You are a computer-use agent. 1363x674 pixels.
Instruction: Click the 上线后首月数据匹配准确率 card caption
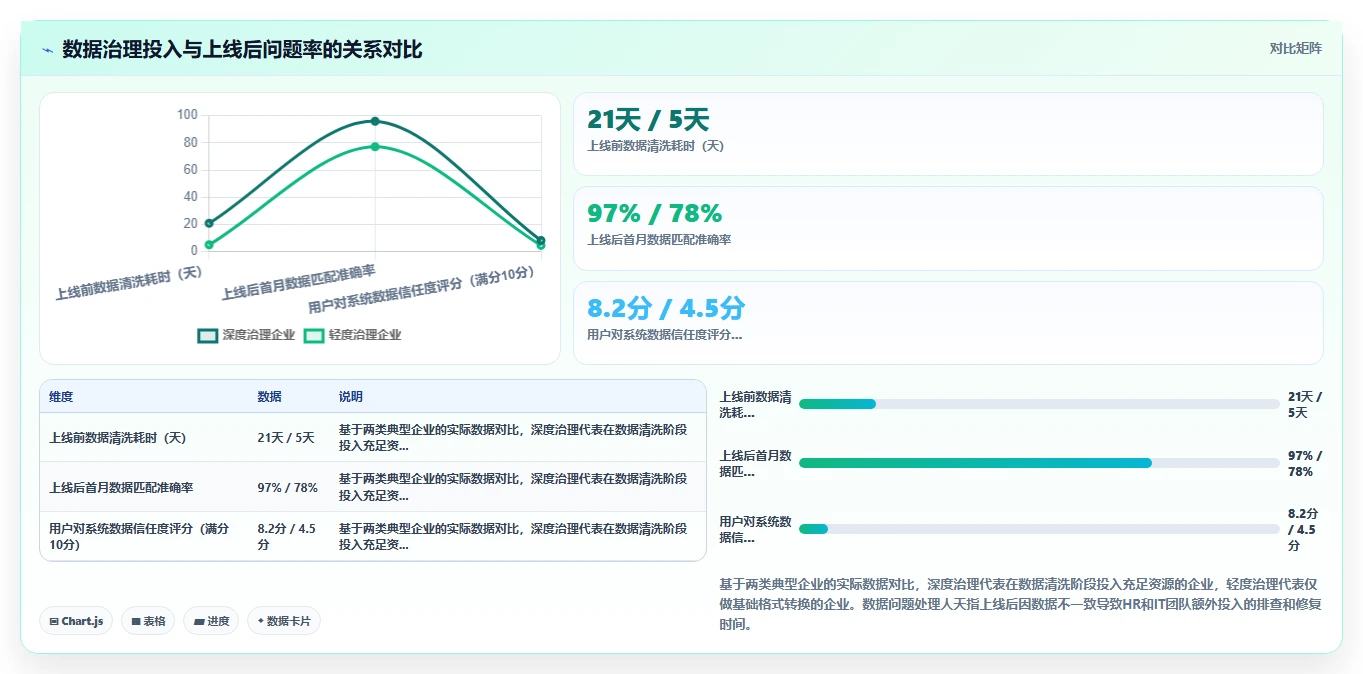click(659, 240)
